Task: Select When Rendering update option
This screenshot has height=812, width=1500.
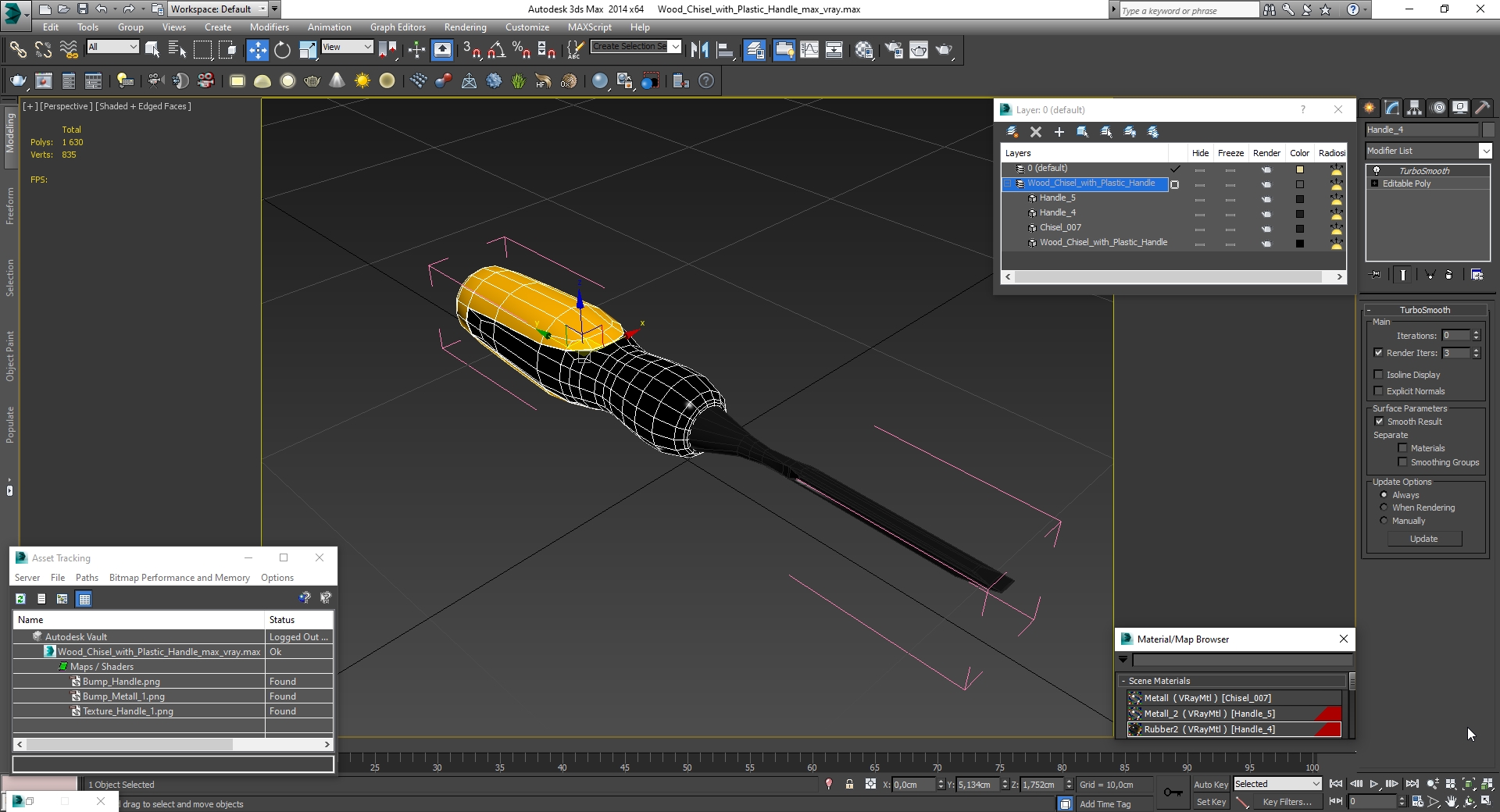Action: [x=1384, y=507]
